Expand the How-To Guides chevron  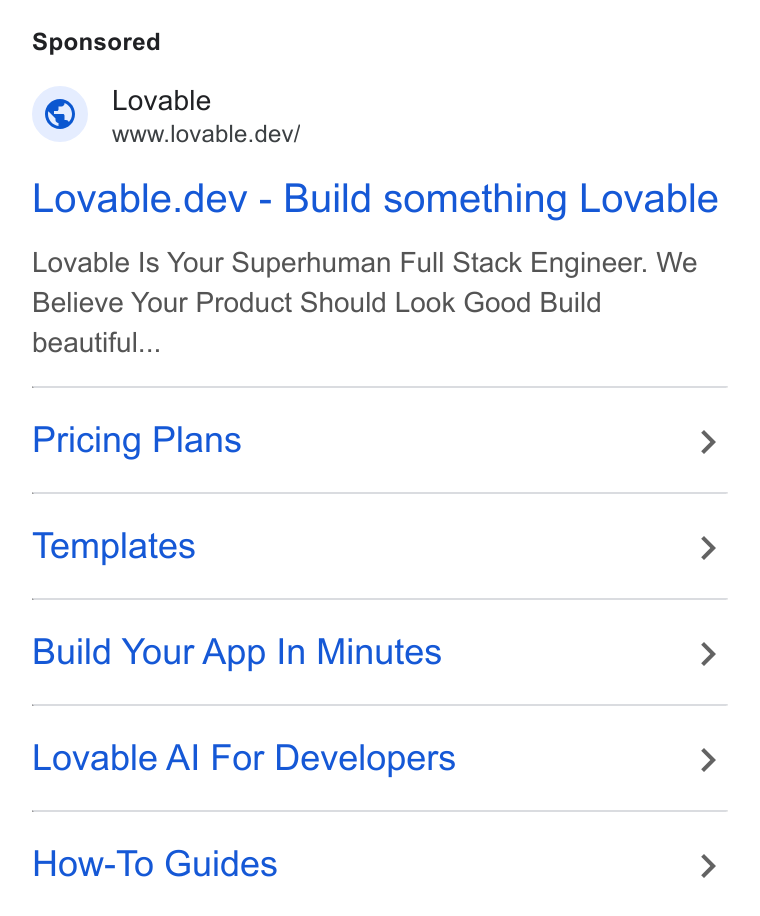click(708, 866)
